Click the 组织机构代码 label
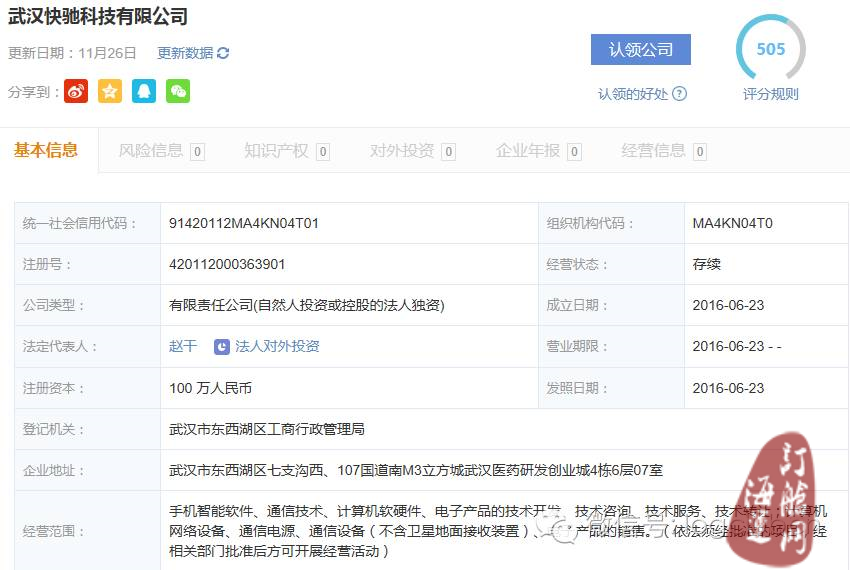This screenshot has width=850, height=570. point(590,223)
